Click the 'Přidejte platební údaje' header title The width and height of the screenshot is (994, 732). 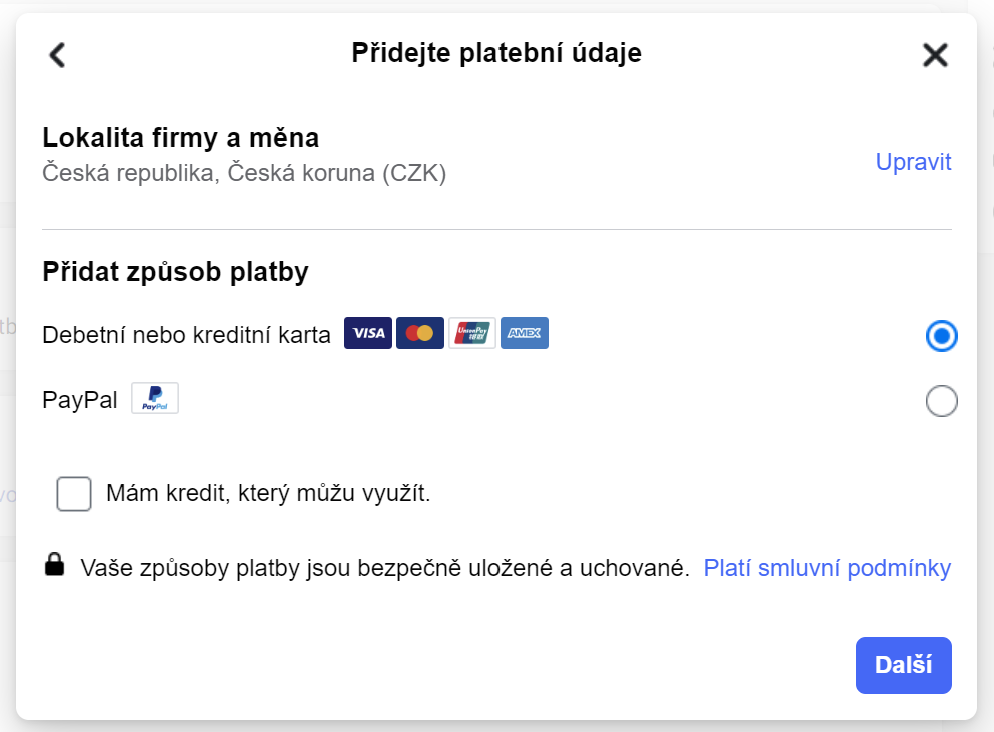[497, 54]
